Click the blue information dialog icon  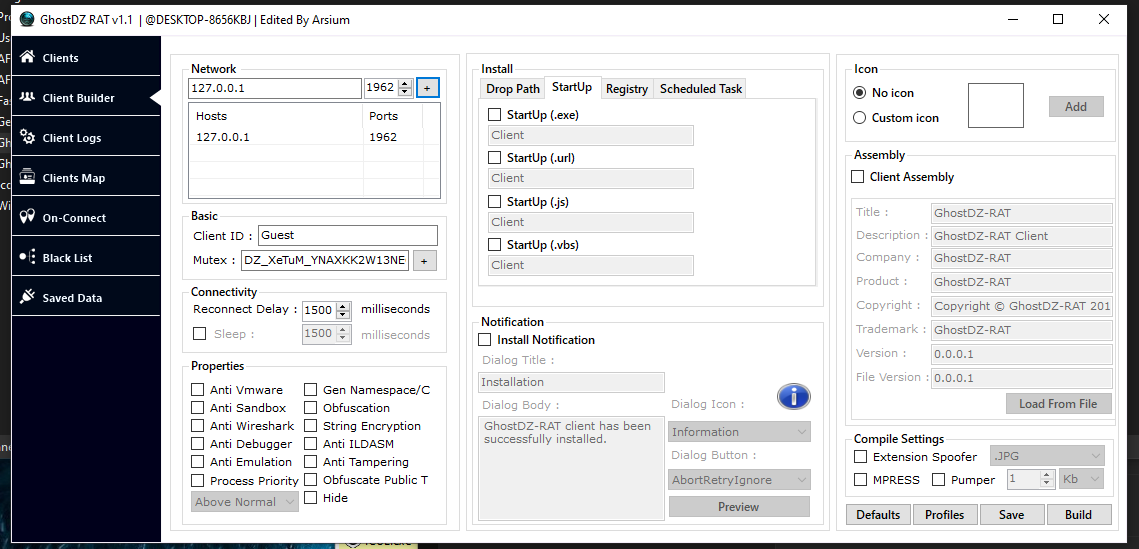tap(793, 396)
